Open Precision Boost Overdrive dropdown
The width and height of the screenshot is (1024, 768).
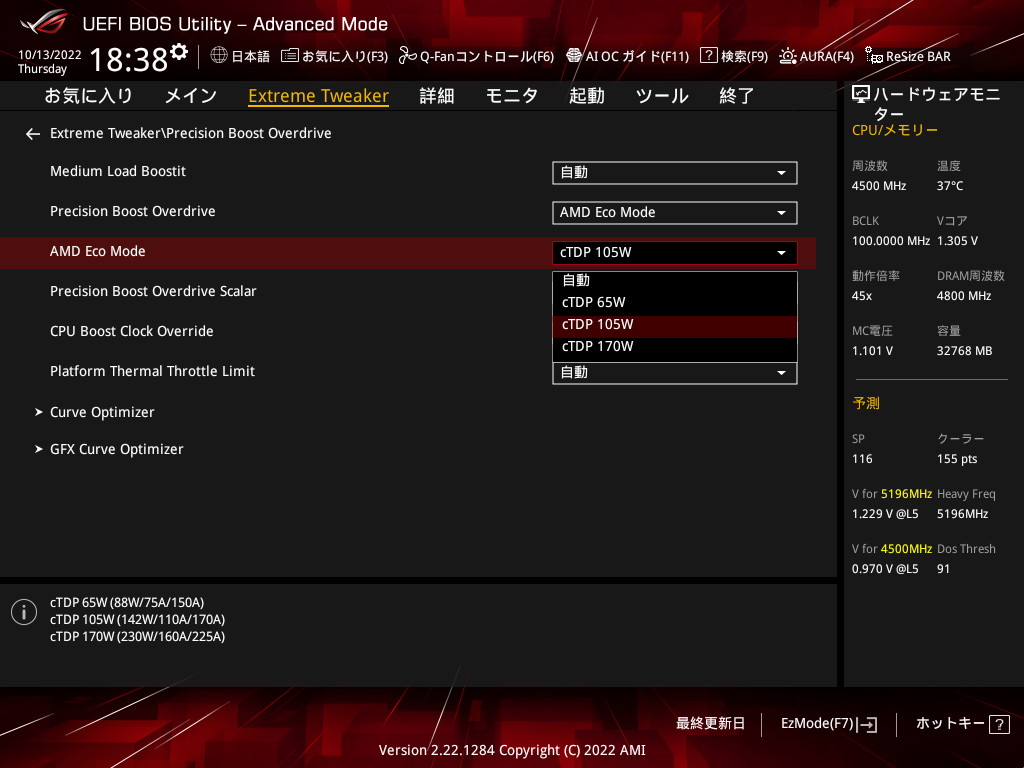point(675,213)
